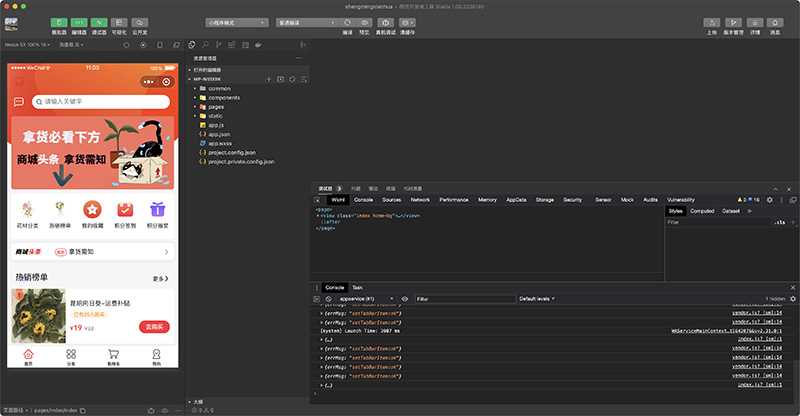Toggle the console live expression eye icon
The height and width of the screenshot is (416, 800).
point(405,299)
